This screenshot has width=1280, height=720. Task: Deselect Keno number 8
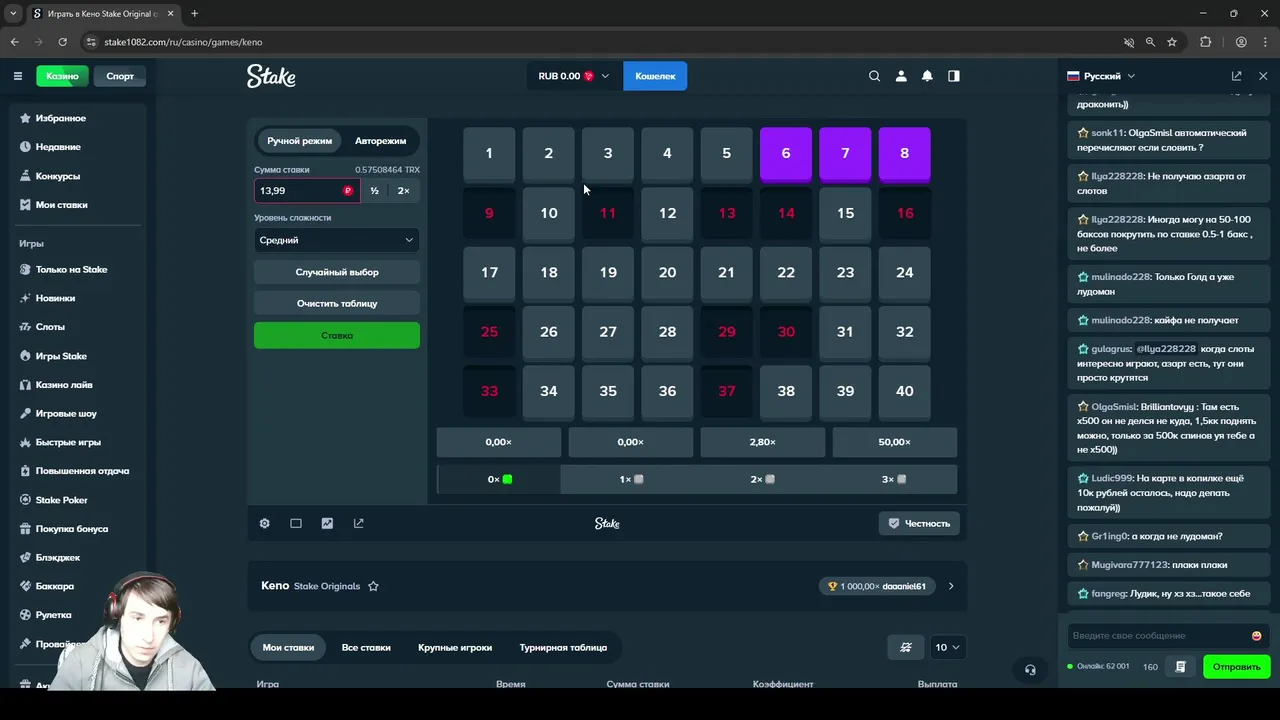904,153
